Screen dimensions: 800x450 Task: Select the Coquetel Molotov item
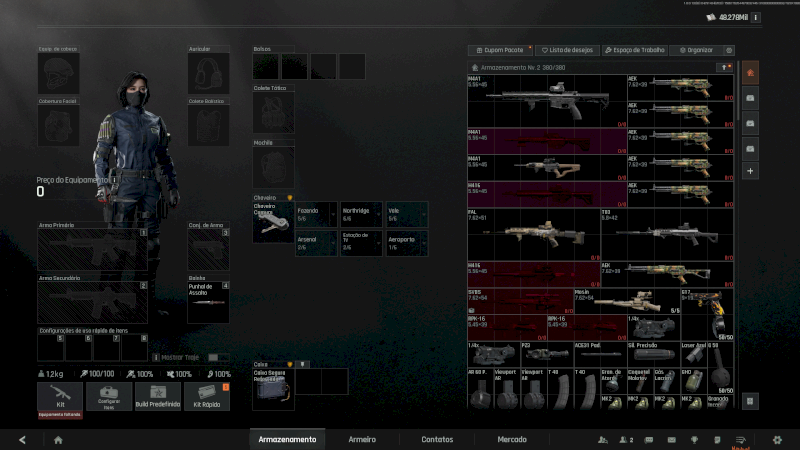[640, 381]
